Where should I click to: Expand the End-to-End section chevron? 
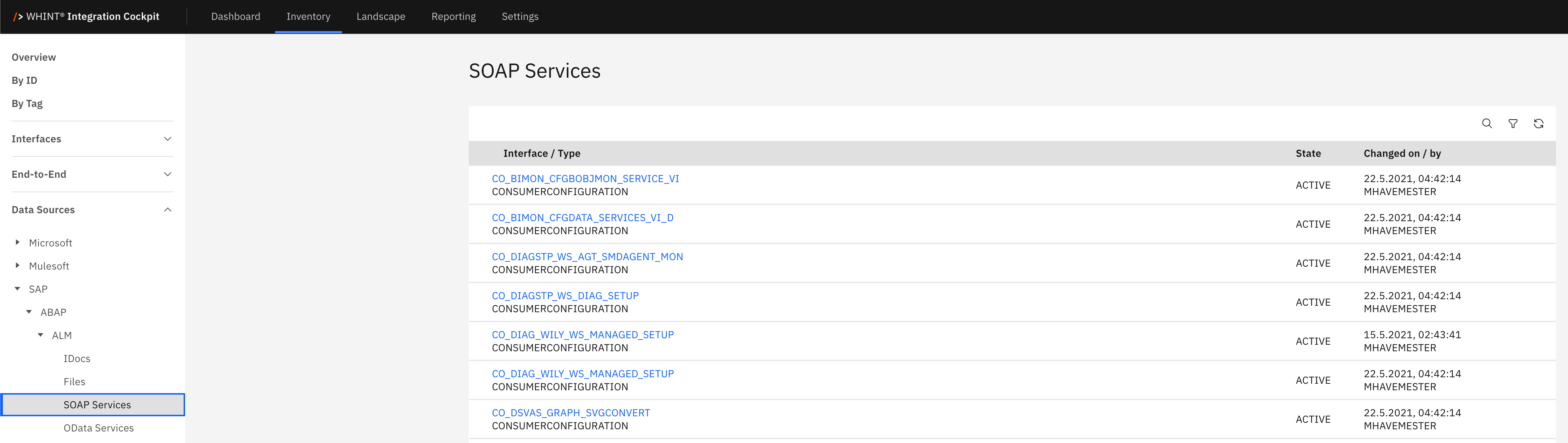[x=167, y=174]
